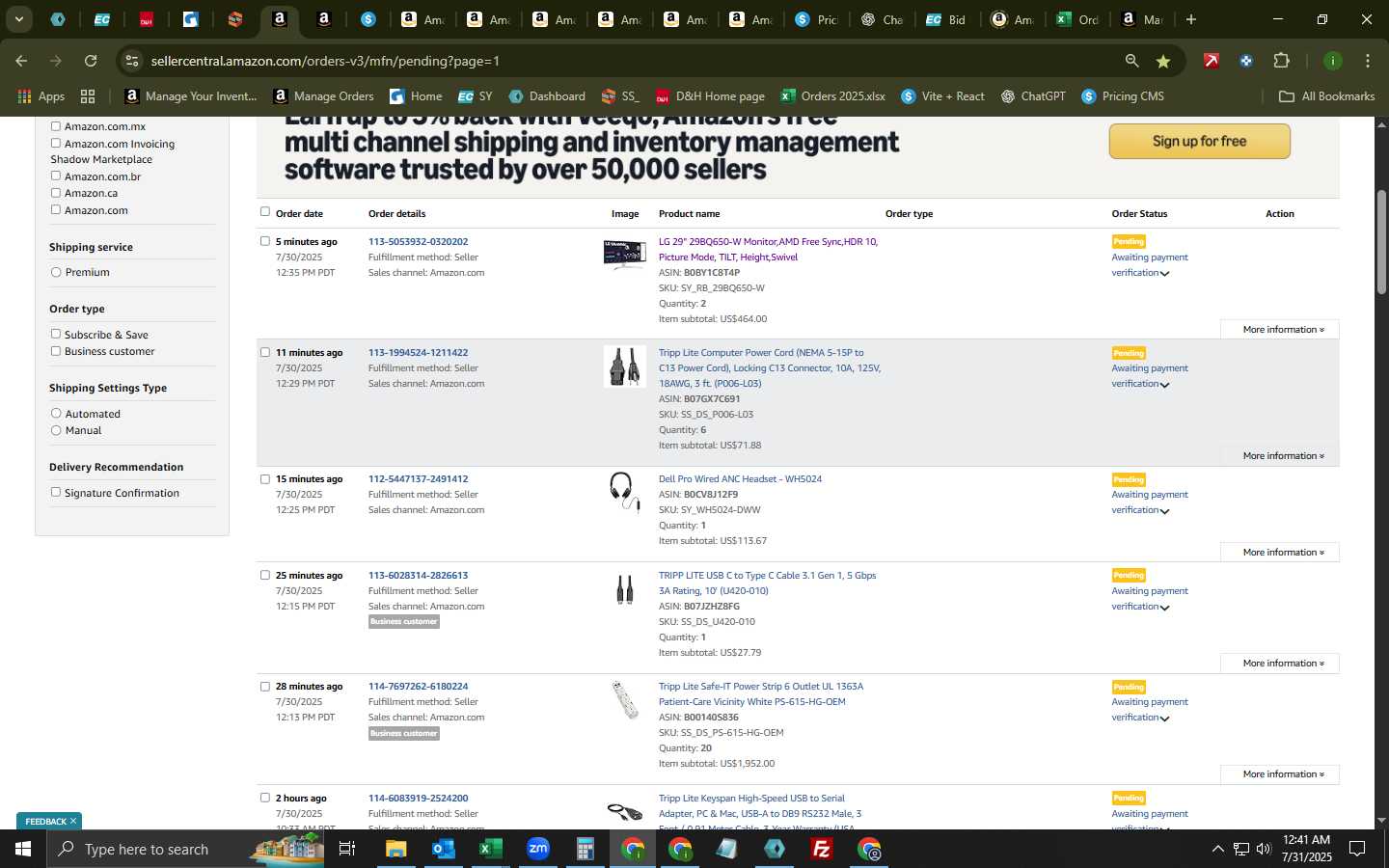Open the tab search dropdown arrow
Screen dimensions: 1389x868
point(18,19)
